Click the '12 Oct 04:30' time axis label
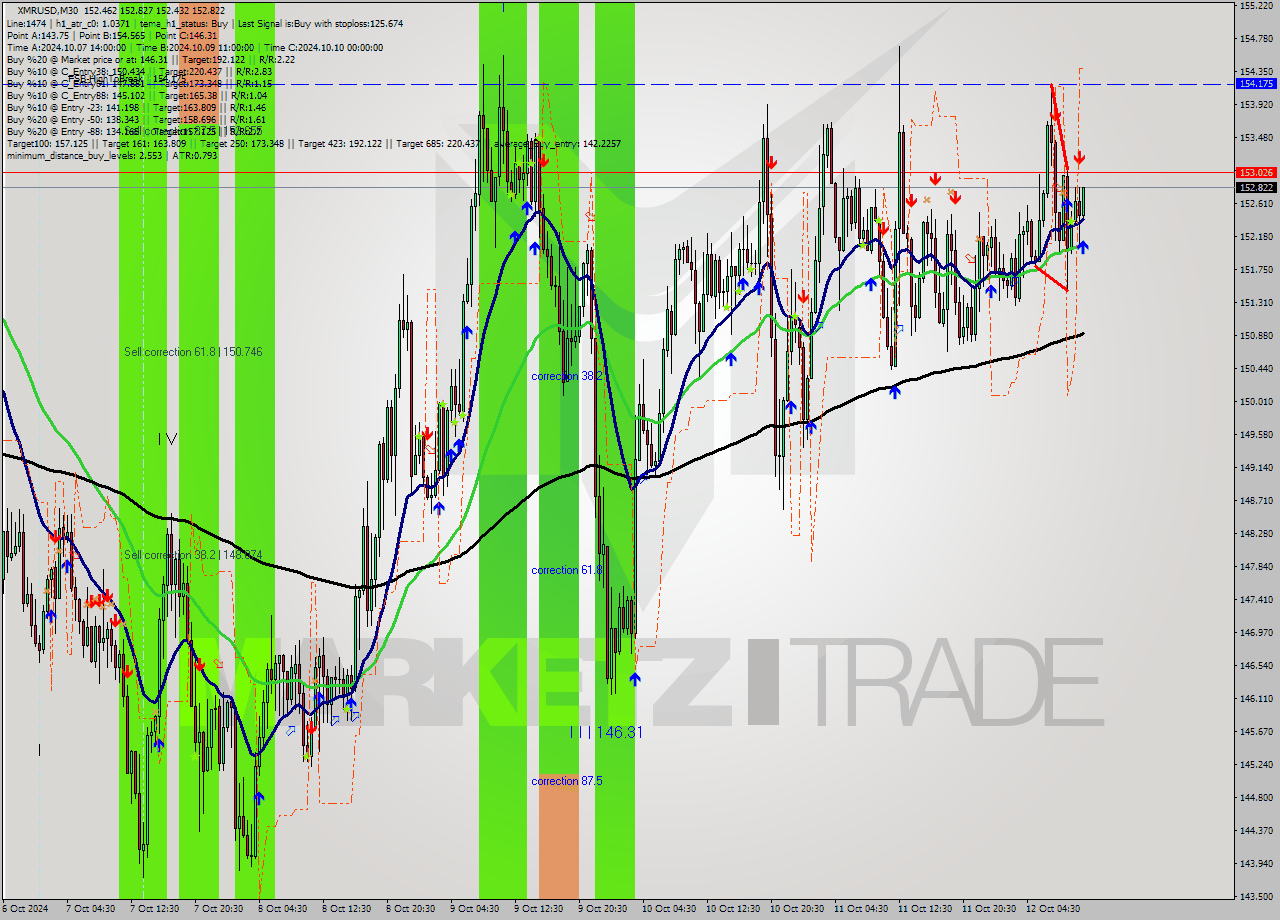 (1052, 909)
